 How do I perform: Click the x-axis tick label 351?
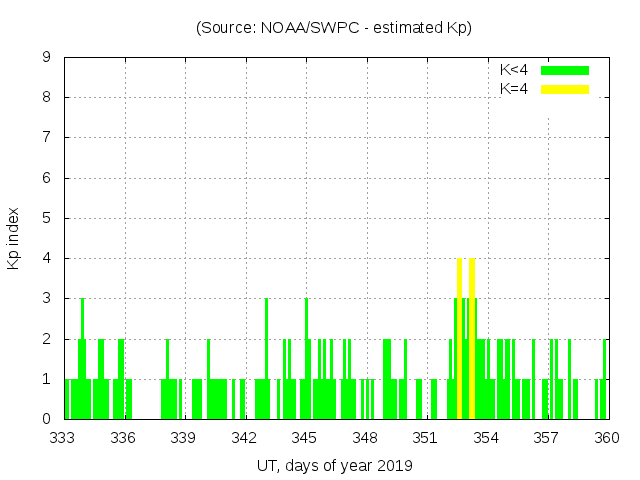(x=426, y=438)
